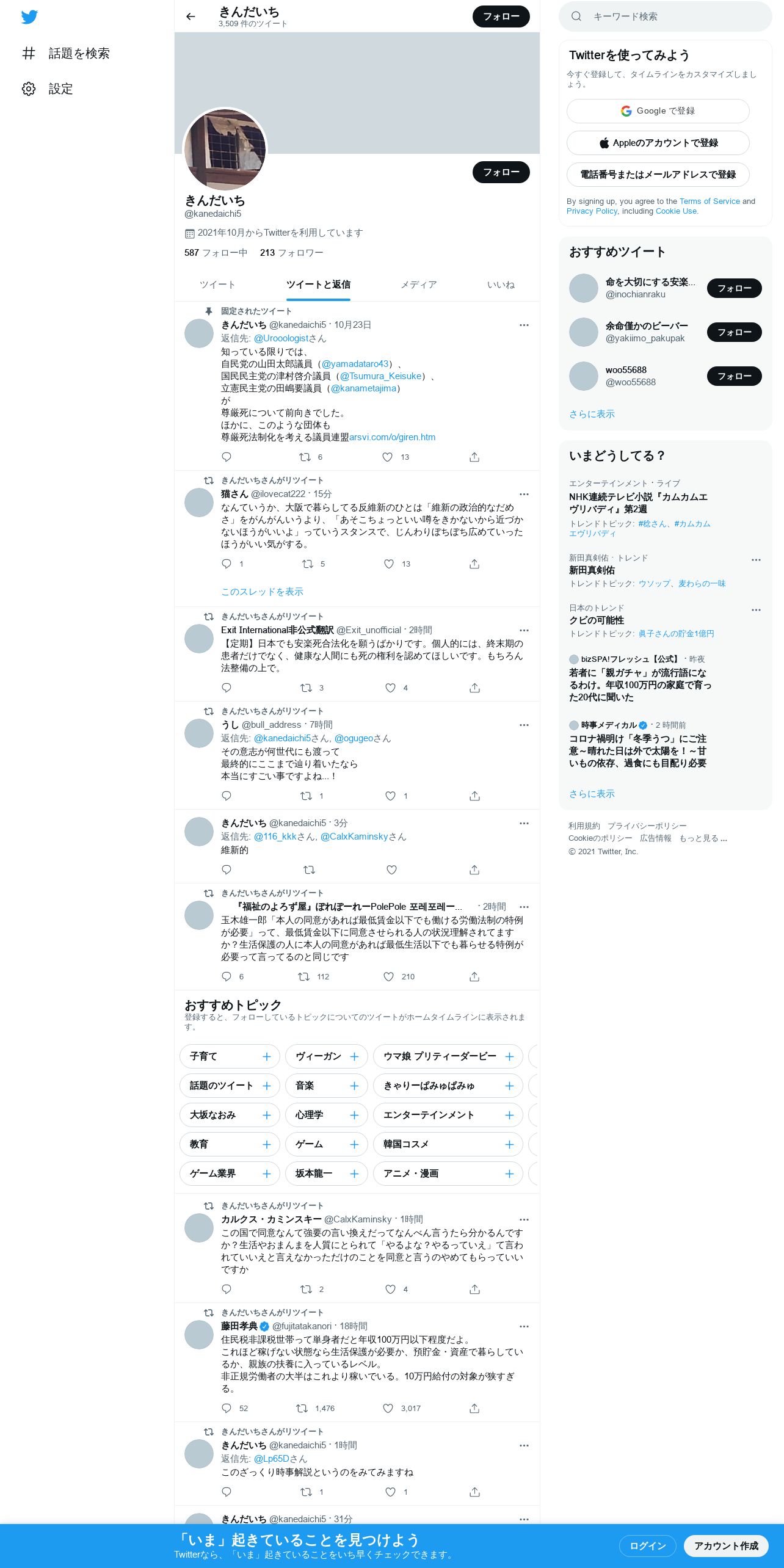Open more options on カルクス・カミンスキー tweet
This screenshot has height=1568, width=784.
tap(524, 1219)
